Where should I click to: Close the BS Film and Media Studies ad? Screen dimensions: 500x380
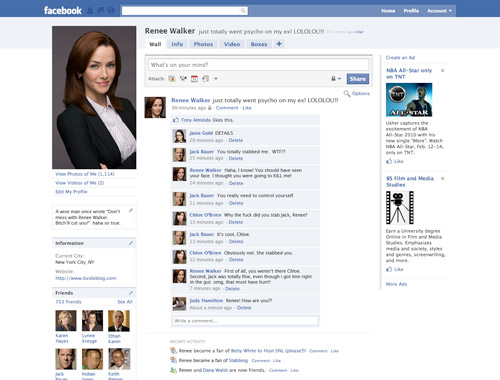(x=443, y=178)
